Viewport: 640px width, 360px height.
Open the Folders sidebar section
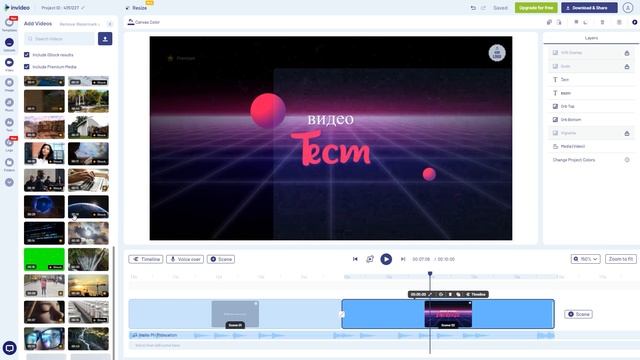9,164
